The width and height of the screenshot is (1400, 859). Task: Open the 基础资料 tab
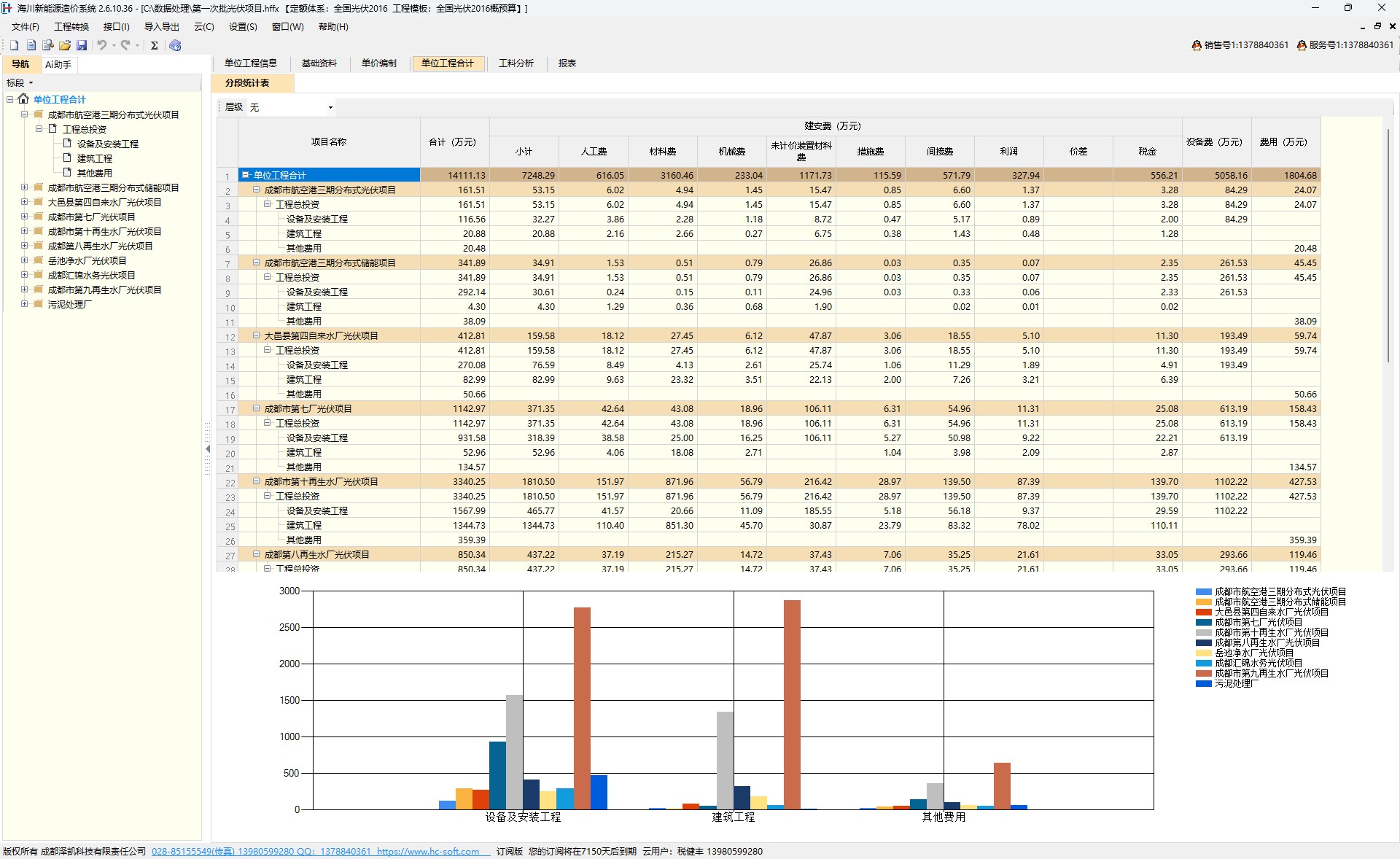[x=319, y=63]
